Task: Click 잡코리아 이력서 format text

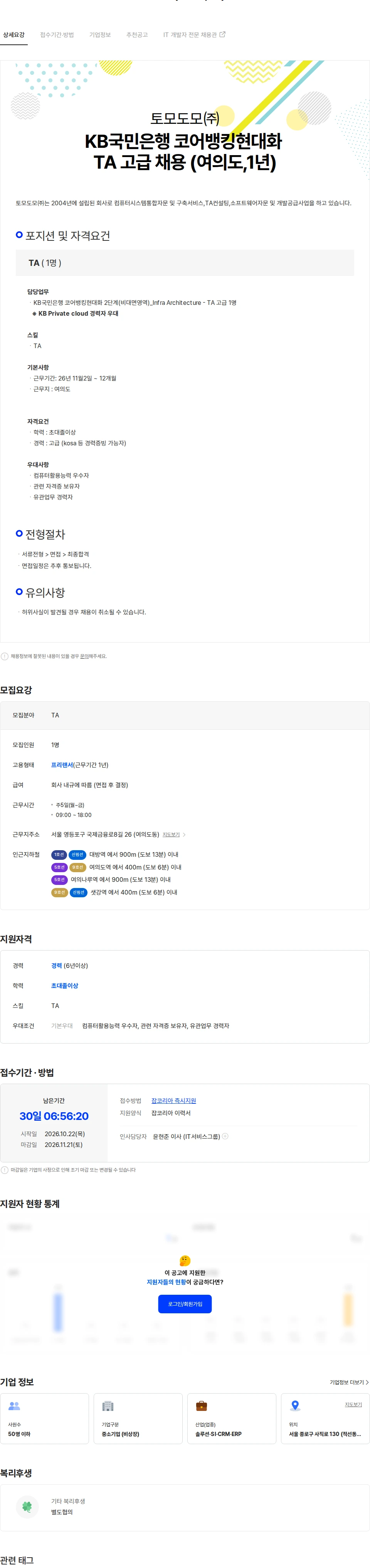Action: [171, 1113]
